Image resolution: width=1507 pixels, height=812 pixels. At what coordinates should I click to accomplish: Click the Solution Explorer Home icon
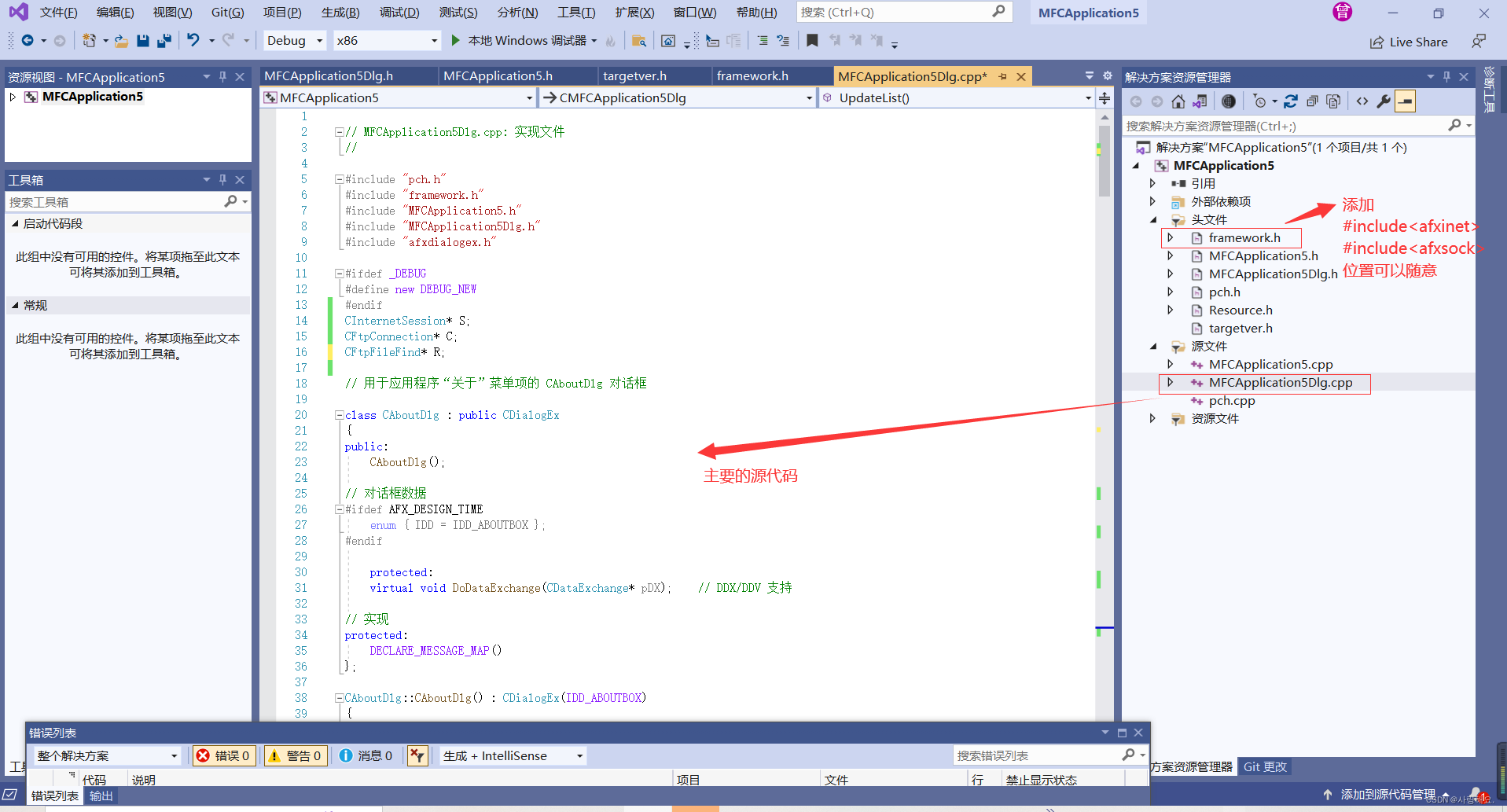(1178, 101)
